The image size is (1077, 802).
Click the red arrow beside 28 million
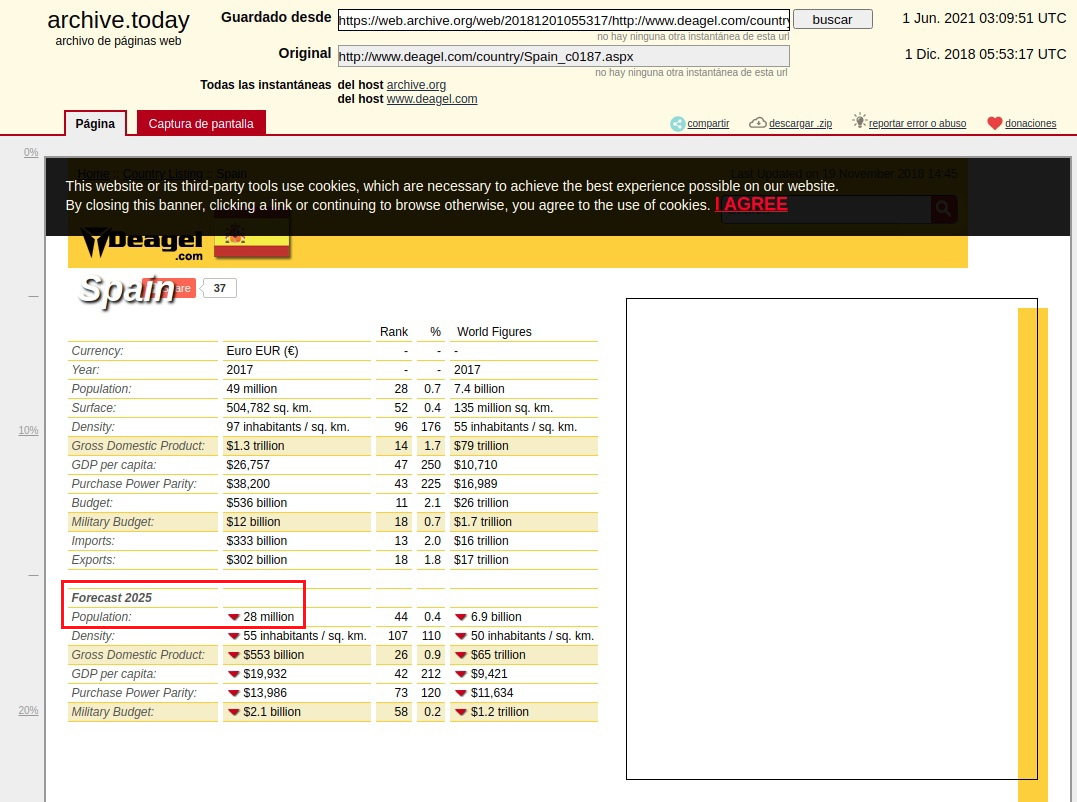tap(234, 617)
